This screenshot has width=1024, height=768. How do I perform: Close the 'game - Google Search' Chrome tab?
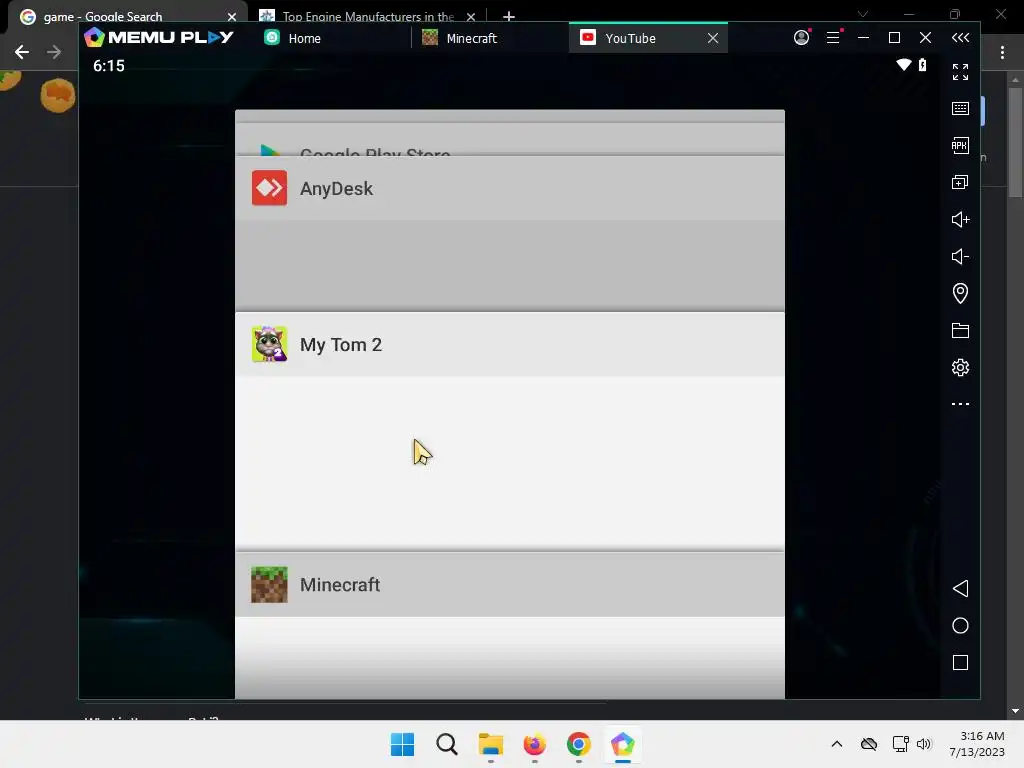click(x=231, y=16)
